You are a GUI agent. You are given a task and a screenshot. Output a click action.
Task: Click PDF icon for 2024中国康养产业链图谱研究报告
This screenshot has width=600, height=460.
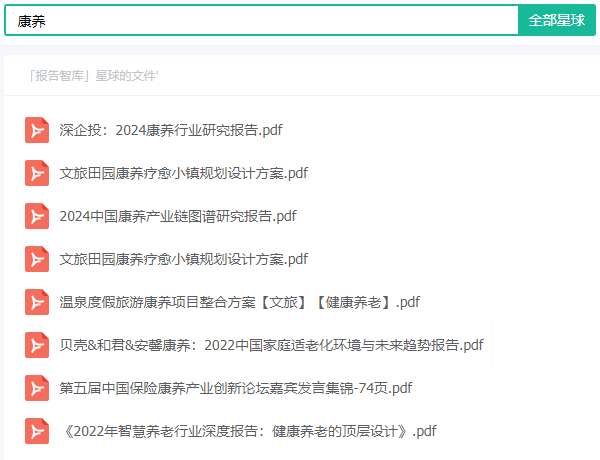tap(37, 216)
